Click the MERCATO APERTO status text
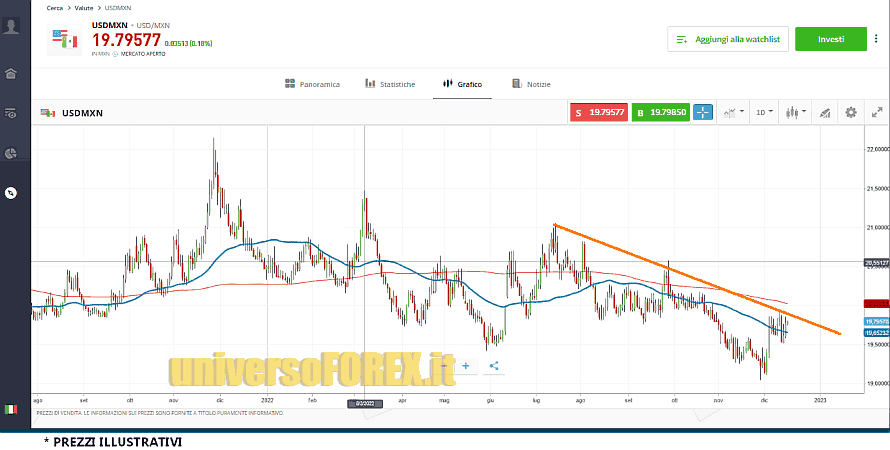 pyautogui.click(x=143, y=54)
